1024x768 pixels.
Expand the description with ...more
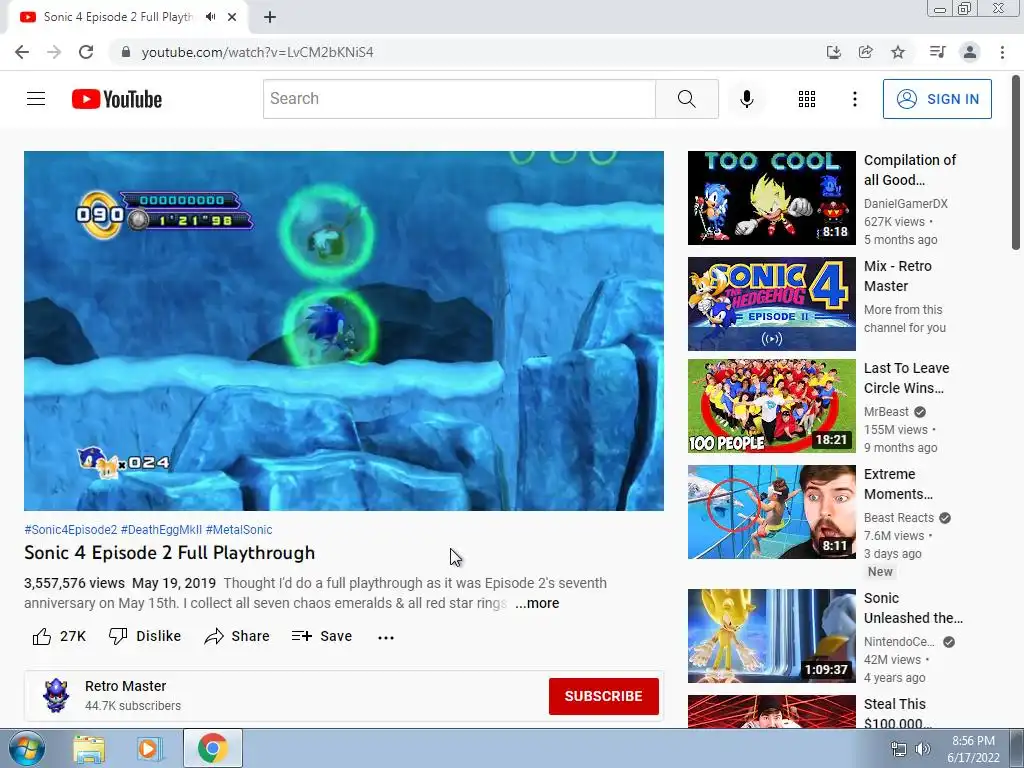point(537,603)
